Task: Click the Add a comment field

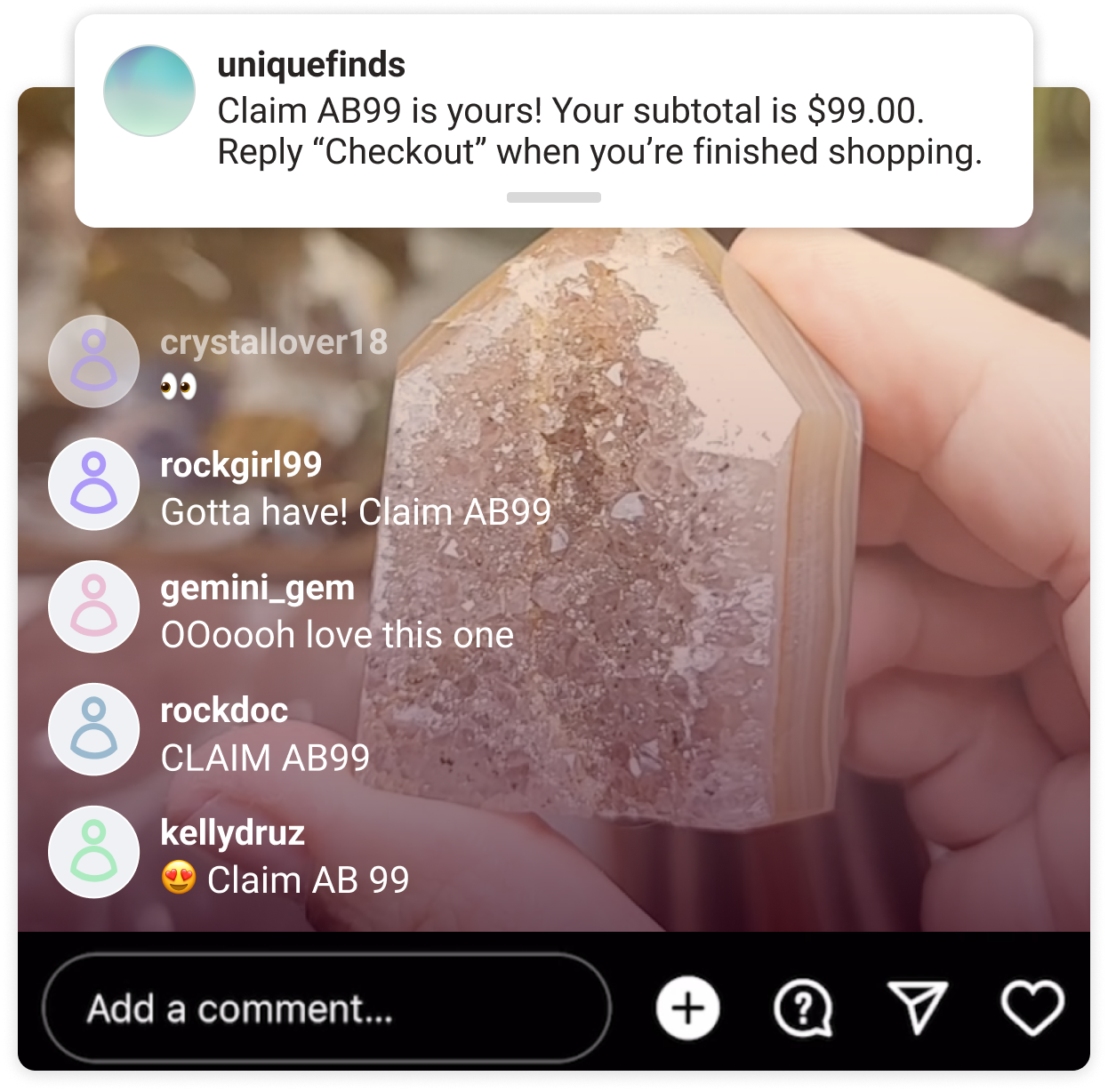Action: click(326, 1008)
